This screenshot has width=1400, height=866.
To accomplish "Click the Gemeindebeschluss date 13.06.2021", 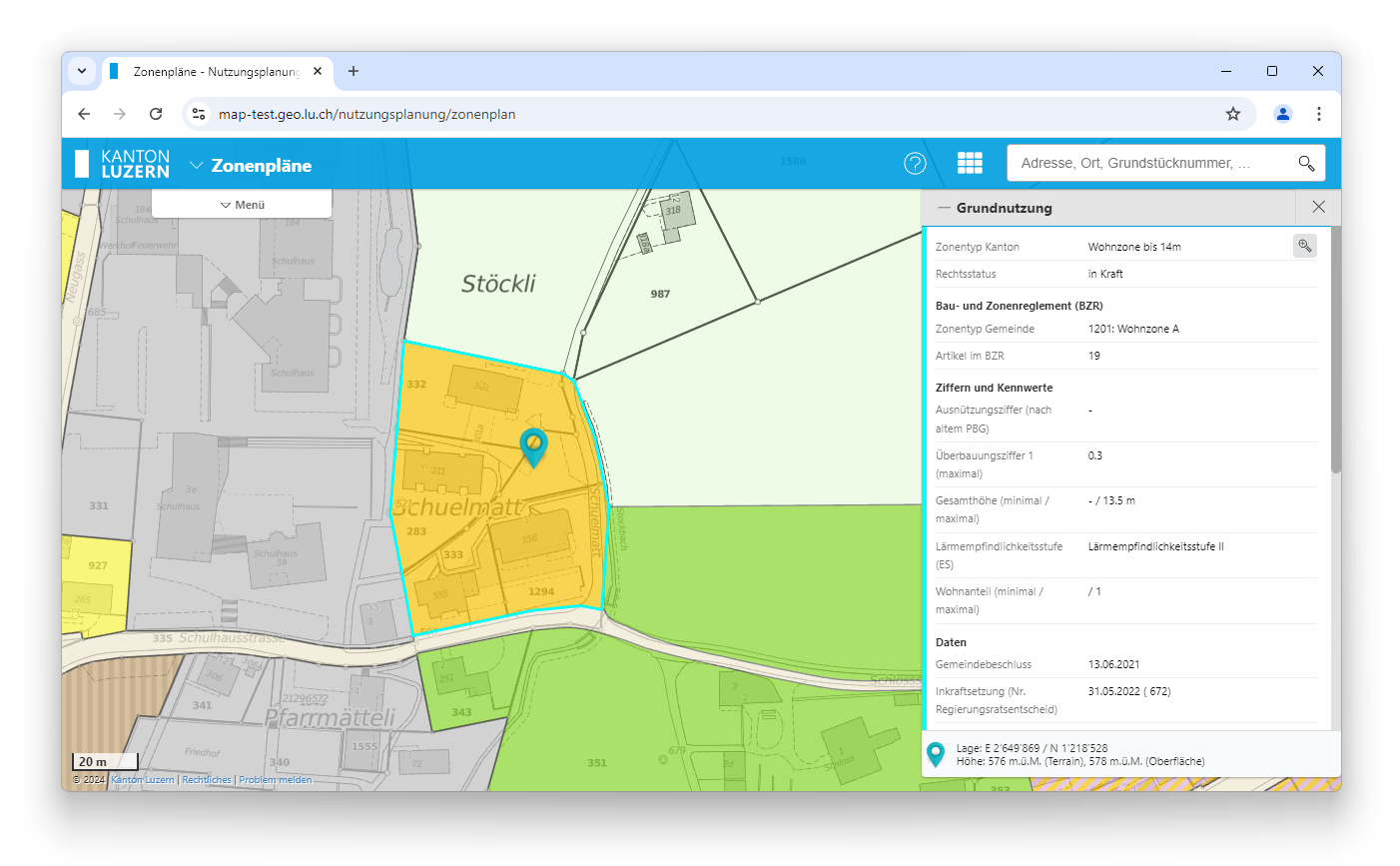I will 1113,664.
